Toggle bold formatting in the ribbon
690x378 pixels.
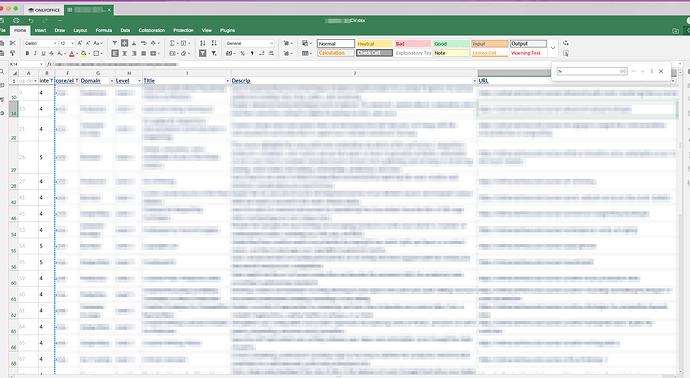click(27, 53)
